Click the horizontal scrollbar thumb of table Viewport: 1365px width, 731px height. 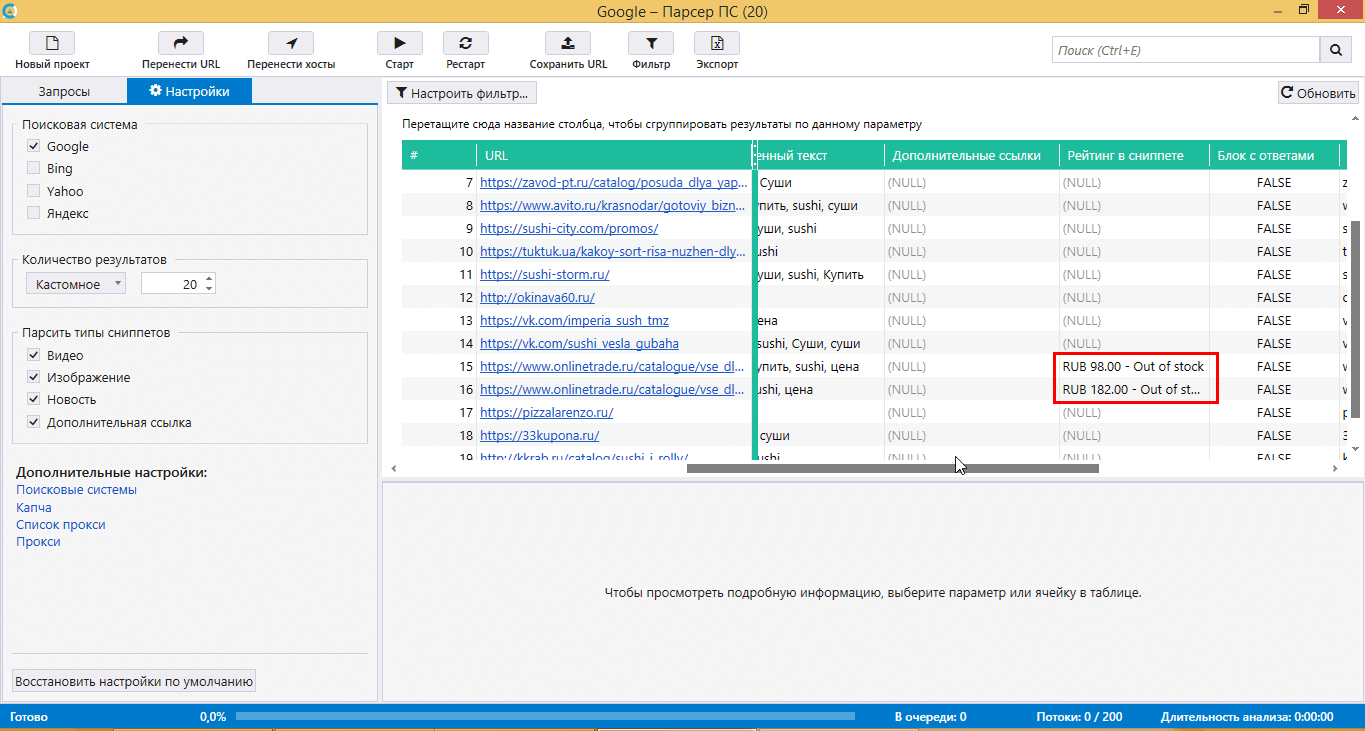click(893, 468)
